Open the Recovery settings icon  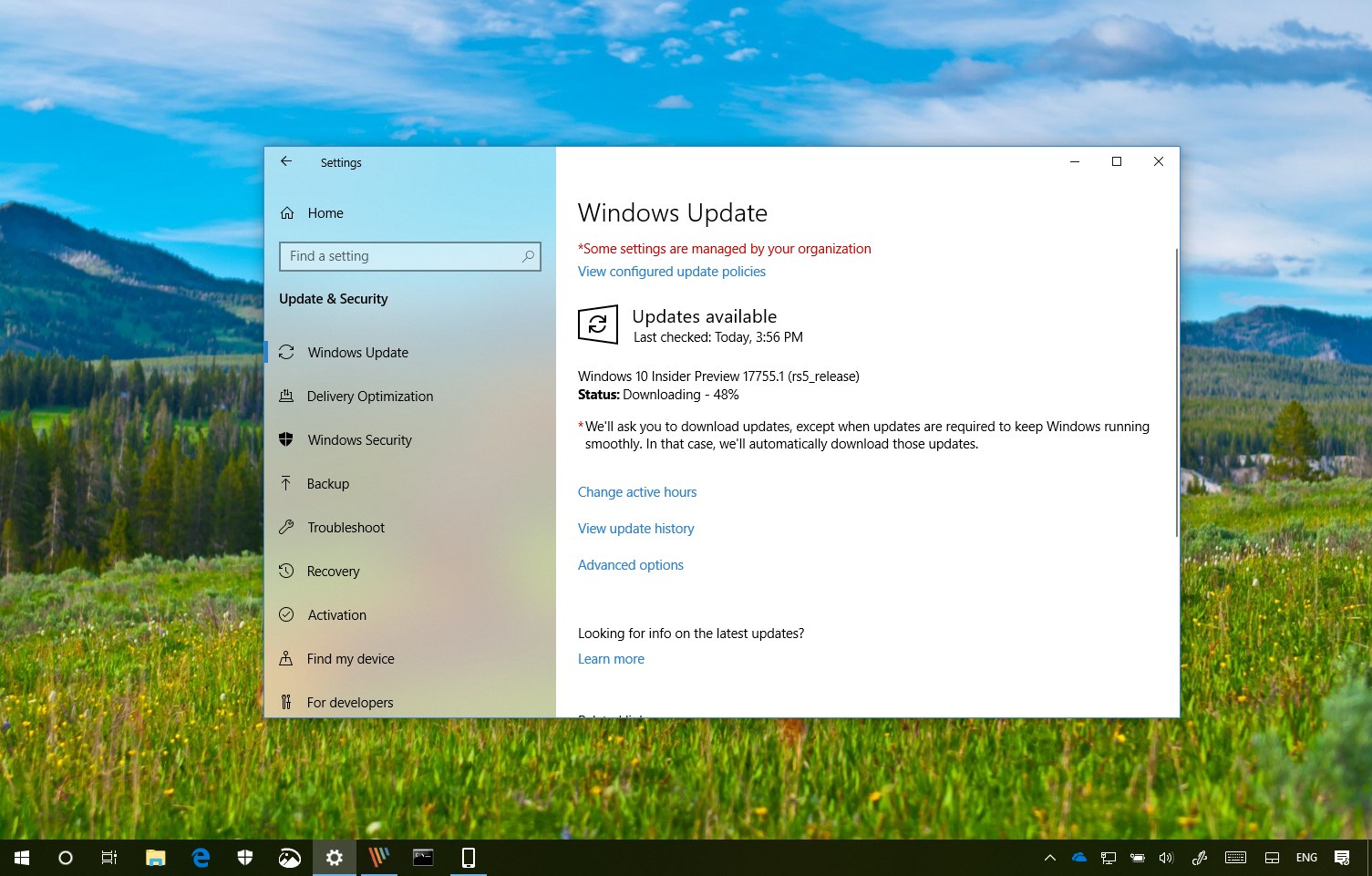pos(287,571)
